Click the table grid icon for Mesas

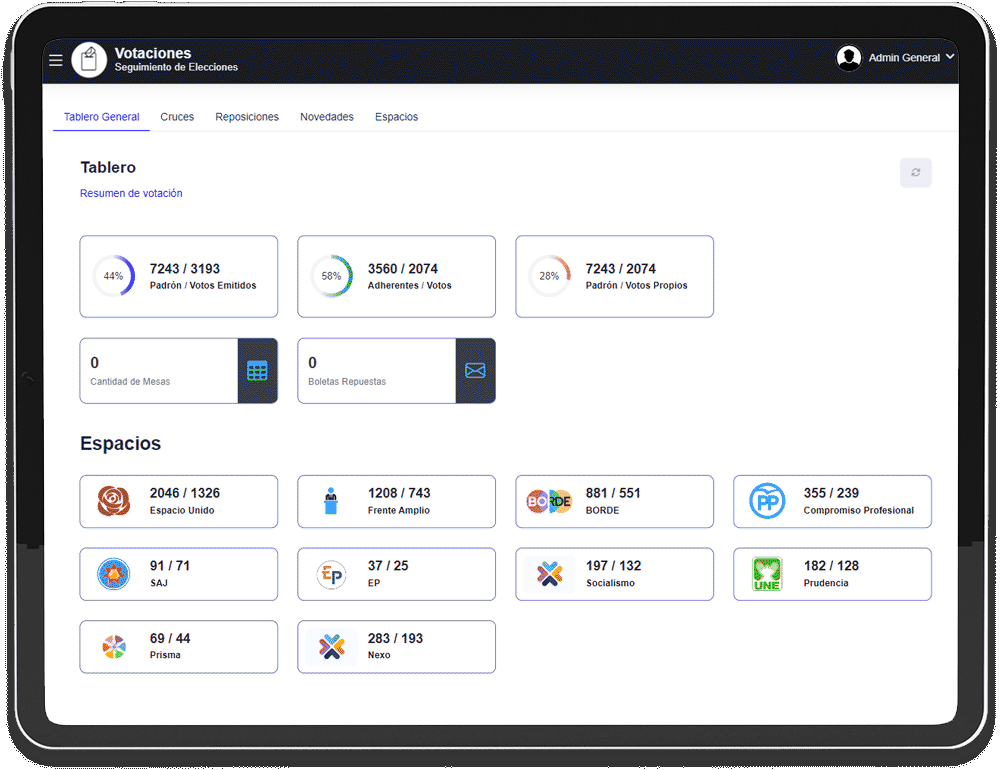point(258,371)
